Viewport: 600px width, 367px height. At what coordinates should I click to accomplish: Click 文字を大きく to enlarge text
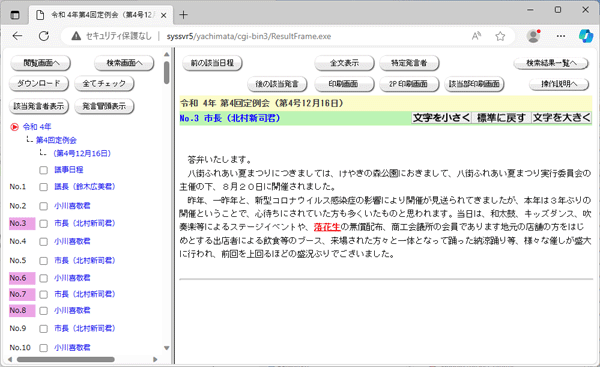(561, 118)
